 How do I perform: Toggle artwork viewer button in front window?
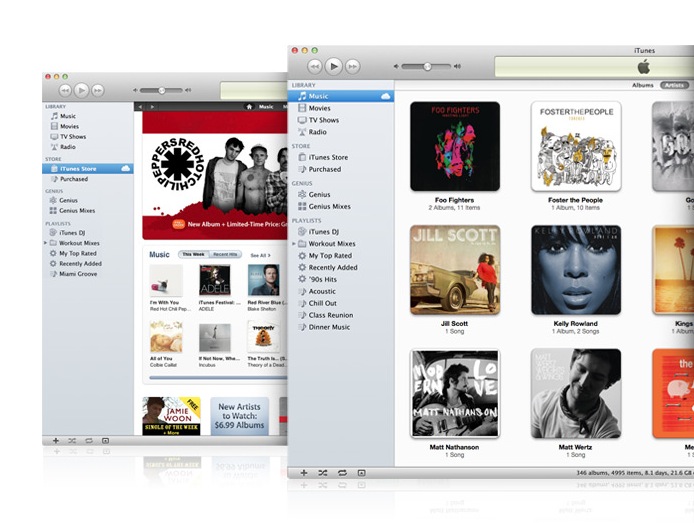click(361, 473)
